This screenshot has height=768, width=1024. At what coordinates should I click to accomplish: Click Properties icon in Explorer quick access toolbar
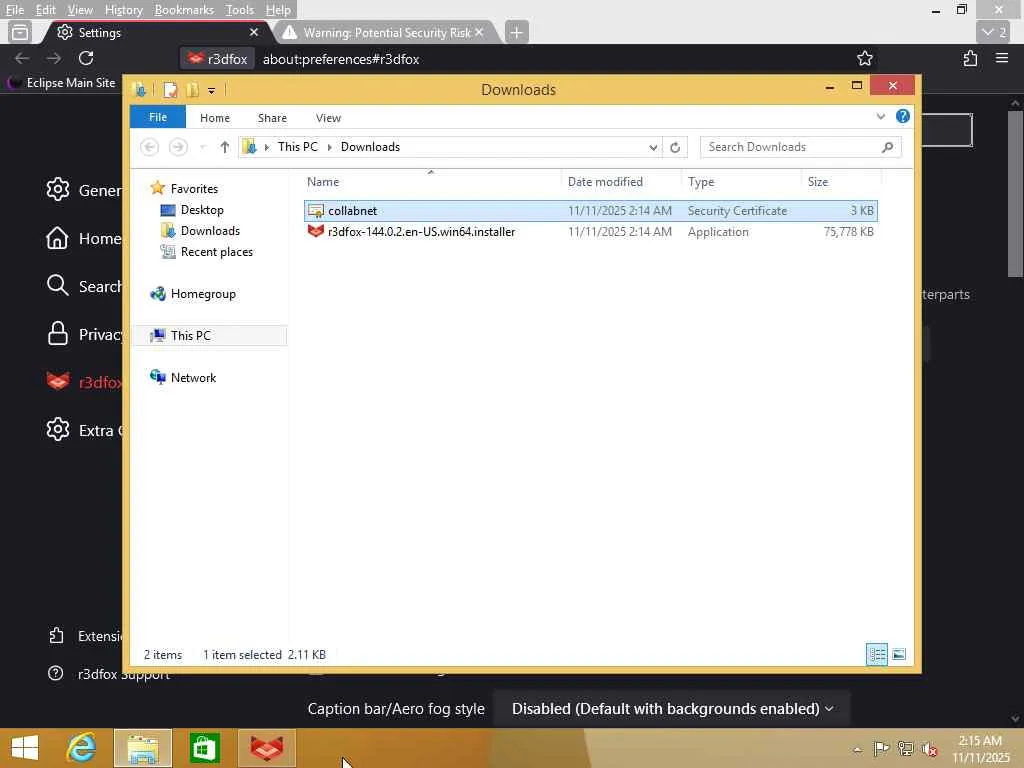pyautogui.click(x=170, y=89)
